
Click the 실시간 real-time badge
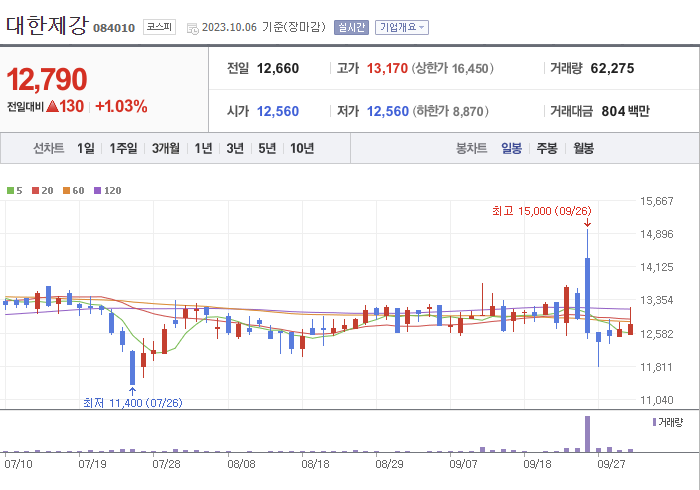point(351,27)
